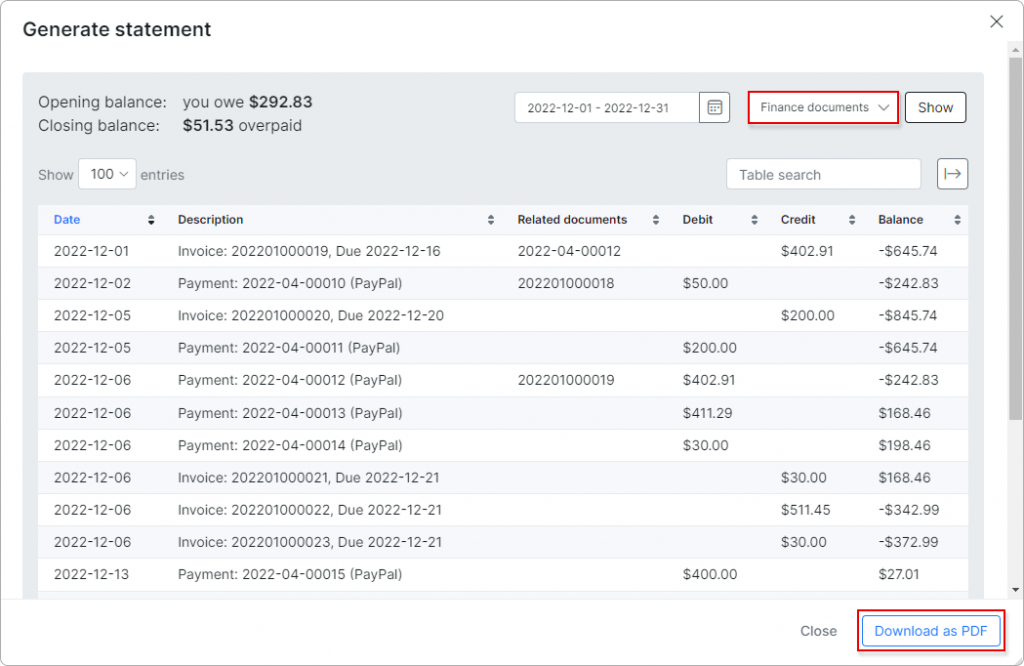The image size is (1024, 666).
Task: Click the Show button
Action: coord(935,107)
